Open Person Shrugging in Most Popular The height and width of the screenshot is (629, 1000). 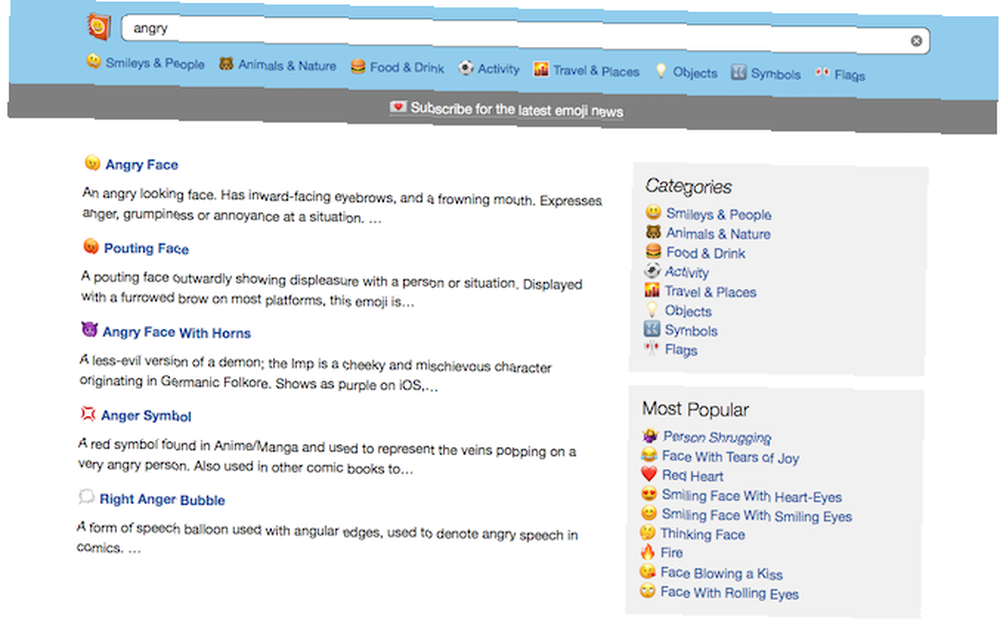(x=717, y=437)
